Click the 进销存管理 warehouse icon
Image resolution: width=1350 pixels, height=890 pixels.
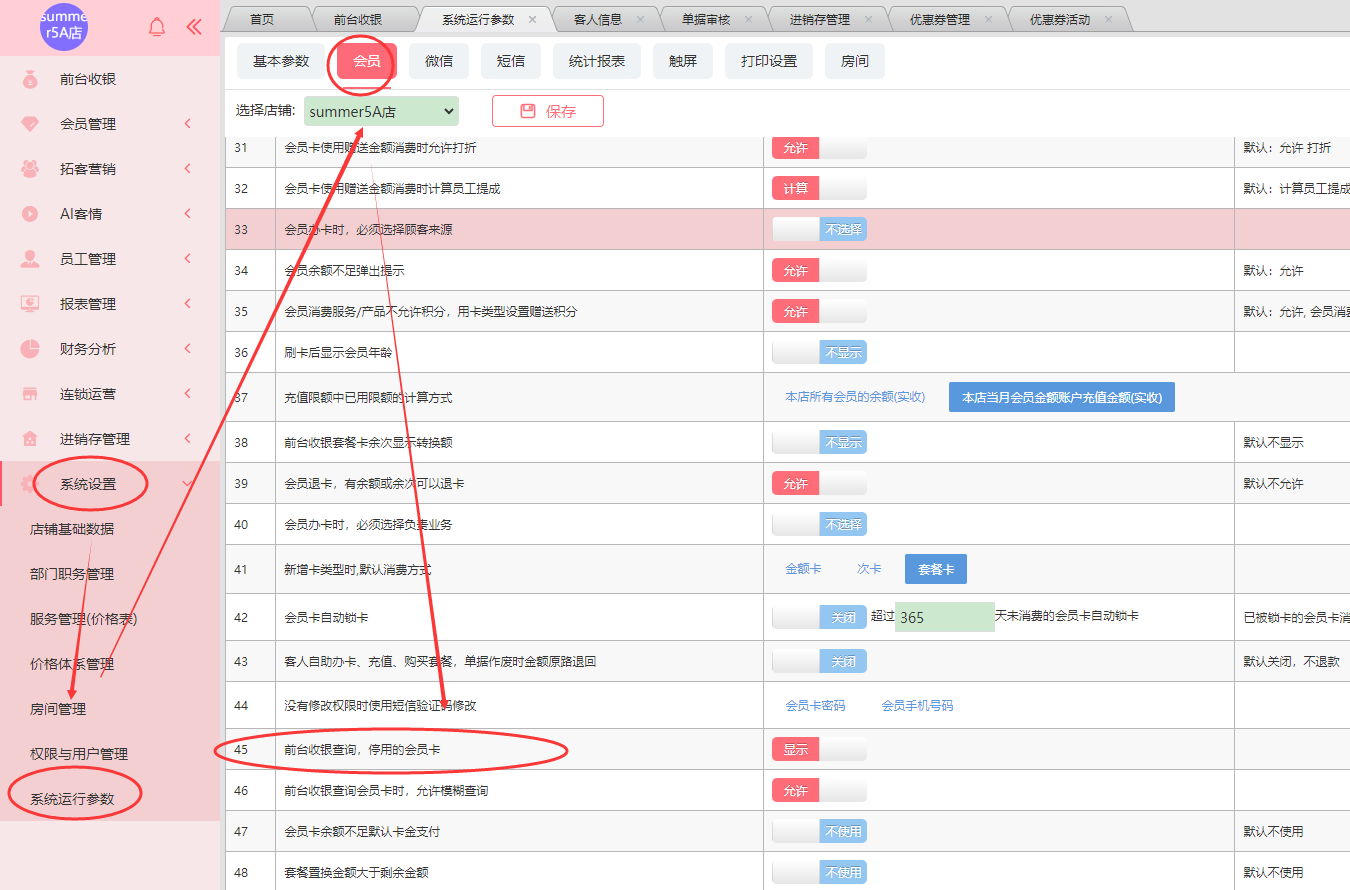(x=30, y=439)
